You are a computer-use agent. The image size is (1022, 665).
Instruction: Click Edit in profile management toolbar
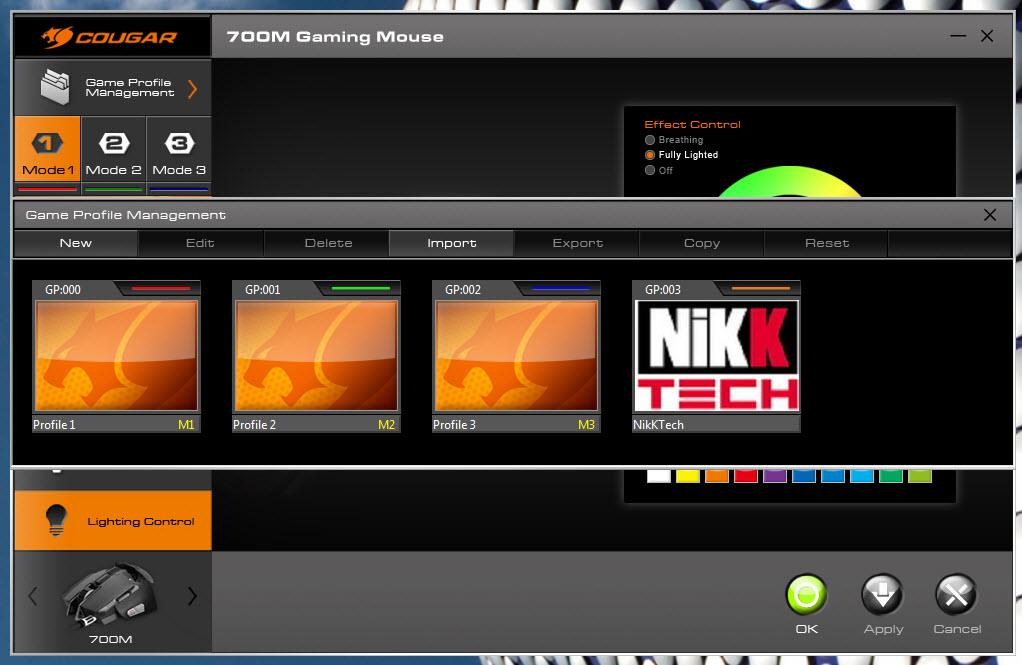click(200, 243)
